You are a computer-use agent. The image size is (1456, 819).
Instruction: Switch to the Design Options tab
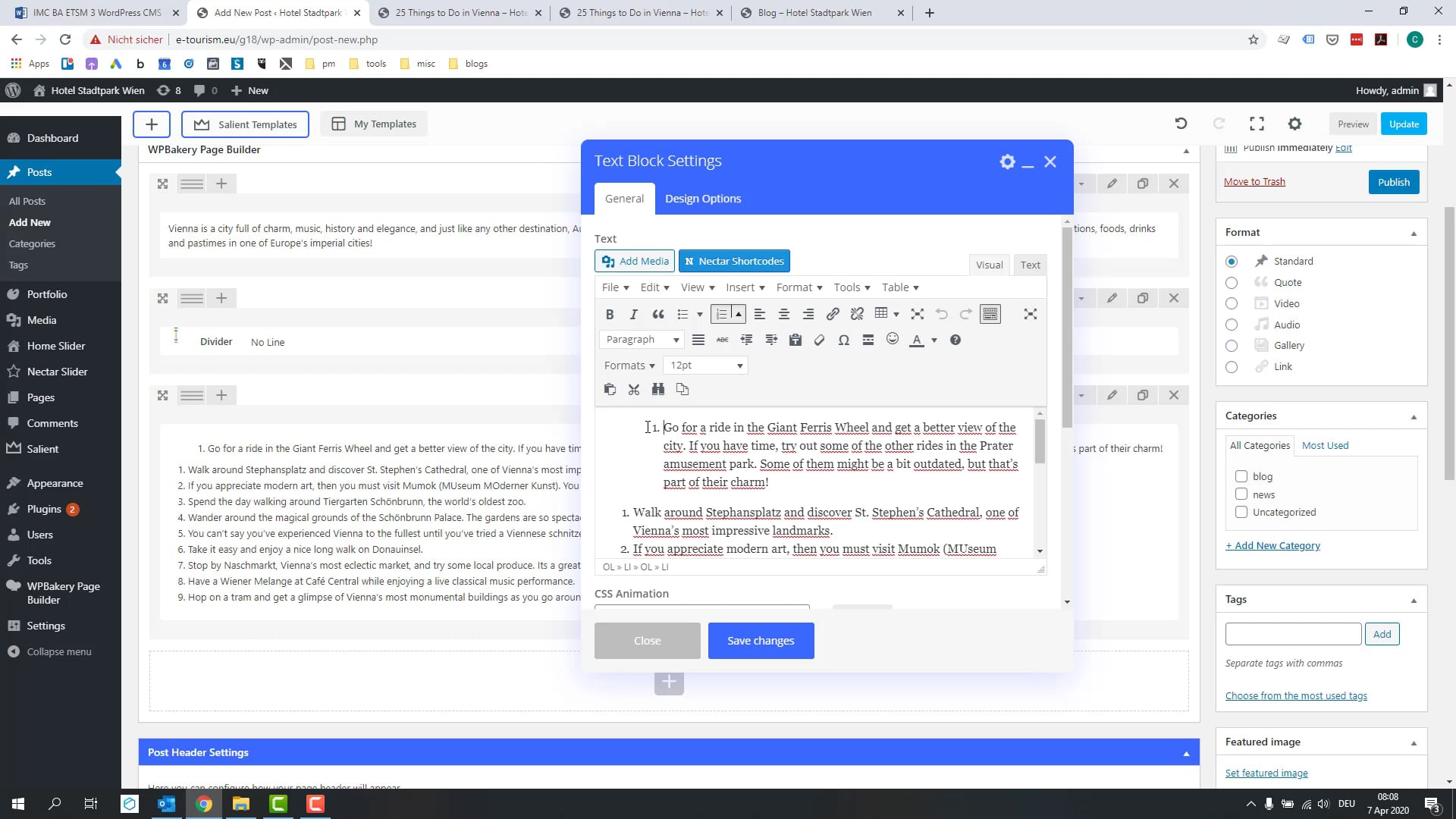[703, 199]
